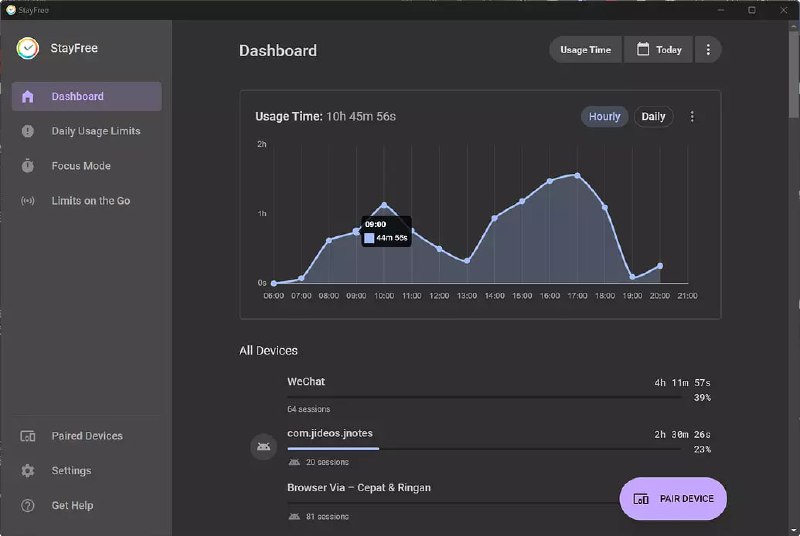This screenshot has height=536, width=800.
Task: Open the Usage Time metric selector
Action: [585, 50]
